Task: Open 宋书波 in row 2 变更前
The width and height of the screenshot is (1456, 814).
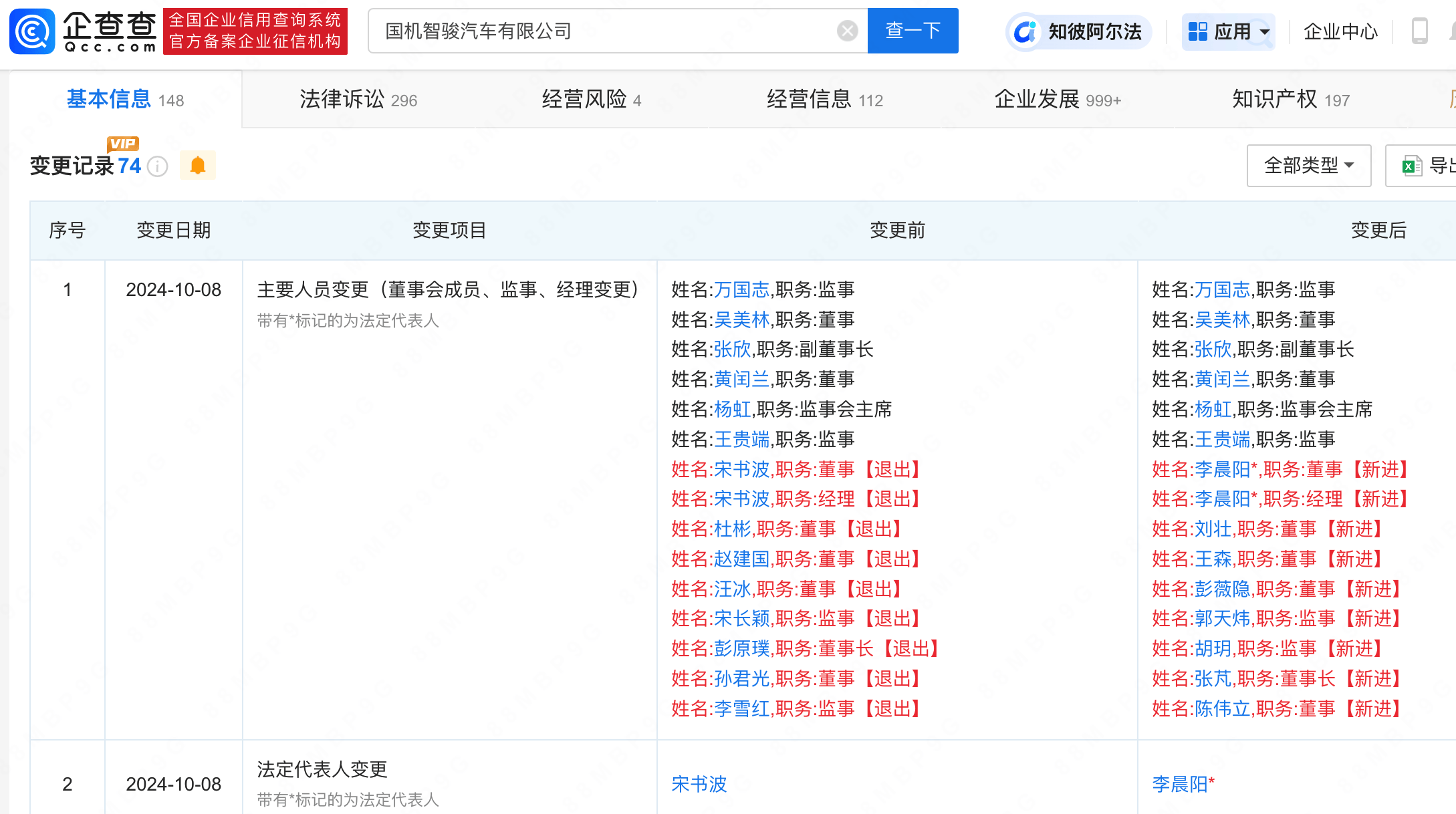Action: [699, 784]
